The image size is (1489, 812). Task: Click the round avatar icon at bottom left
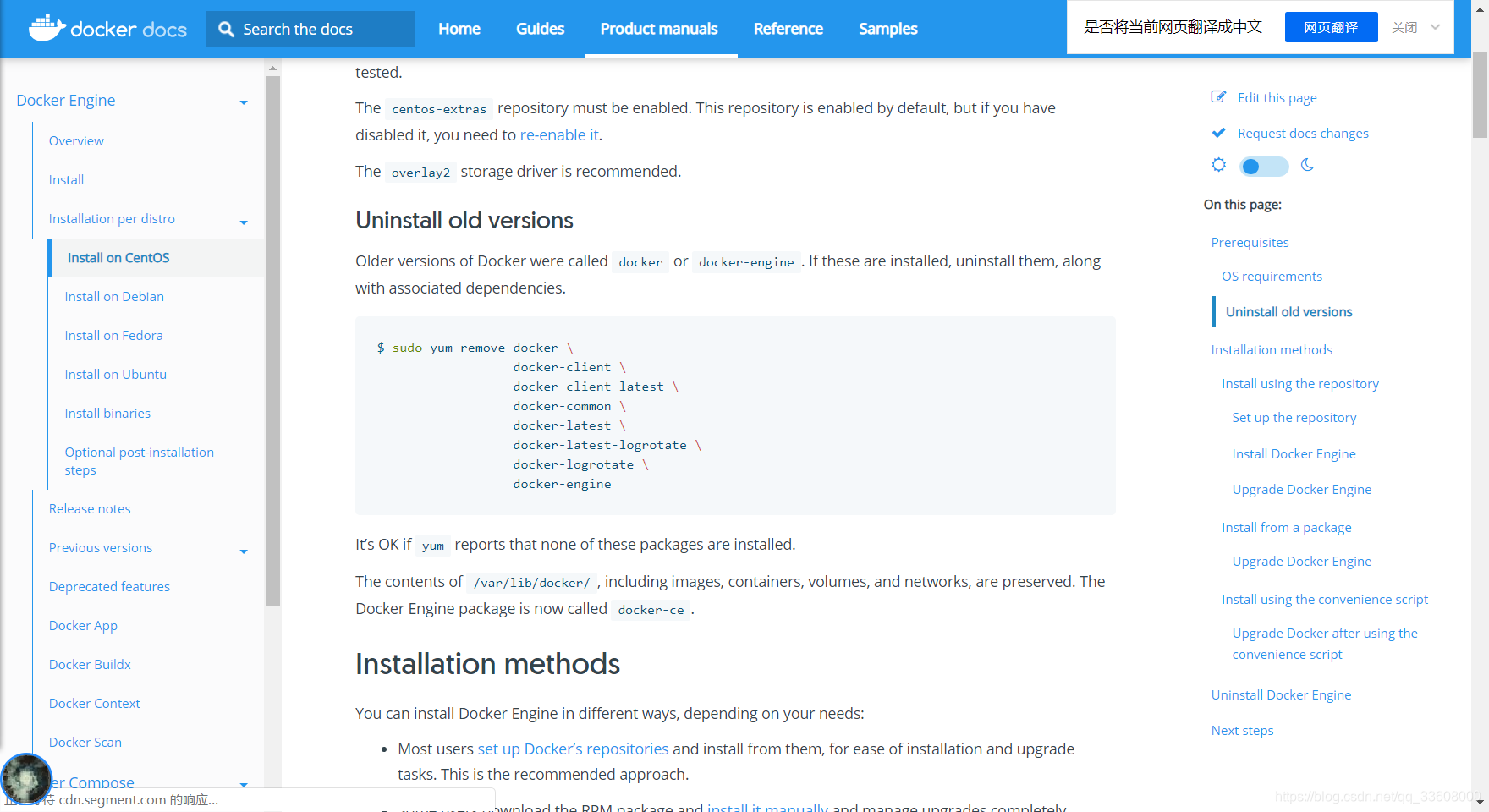[26, 778]
